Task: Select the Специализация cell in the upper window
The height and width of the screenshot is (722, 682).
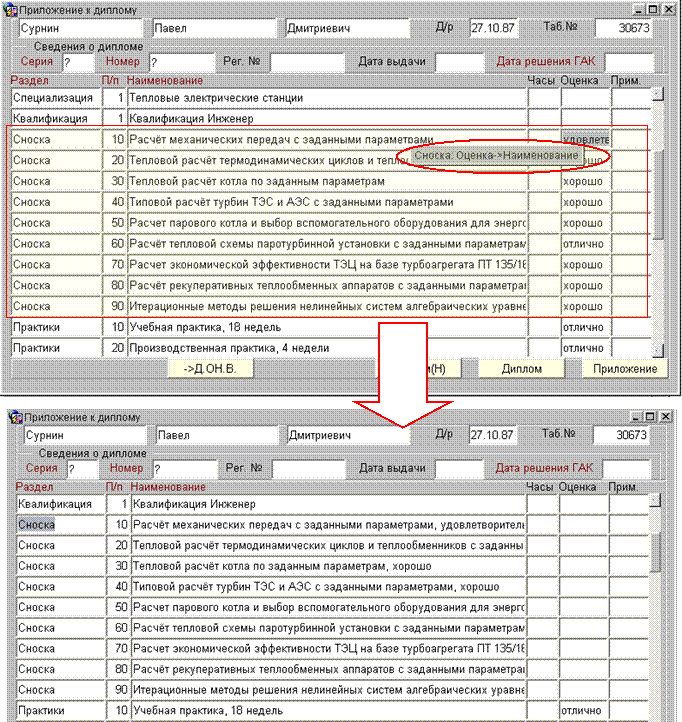Action: (x=56, y=98)
